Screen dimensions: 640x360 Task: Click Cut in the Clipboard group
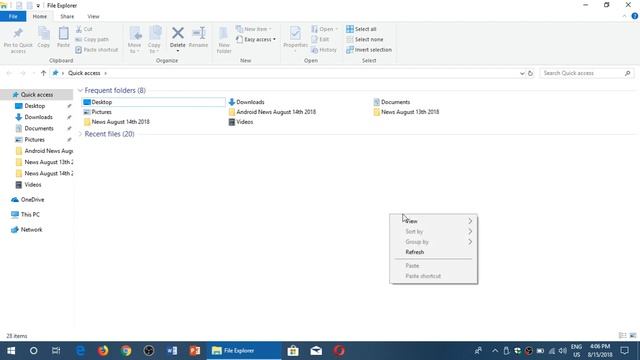tap(84, 29)
